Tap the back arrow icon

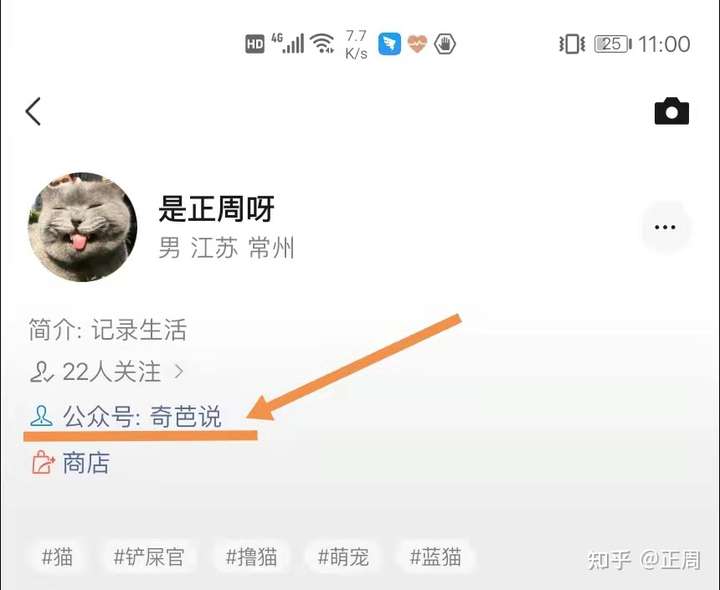pos(33,111)
